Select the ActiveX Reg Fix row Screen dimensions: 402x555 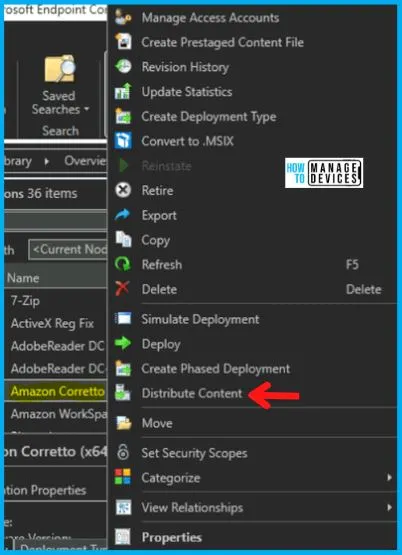57,323
